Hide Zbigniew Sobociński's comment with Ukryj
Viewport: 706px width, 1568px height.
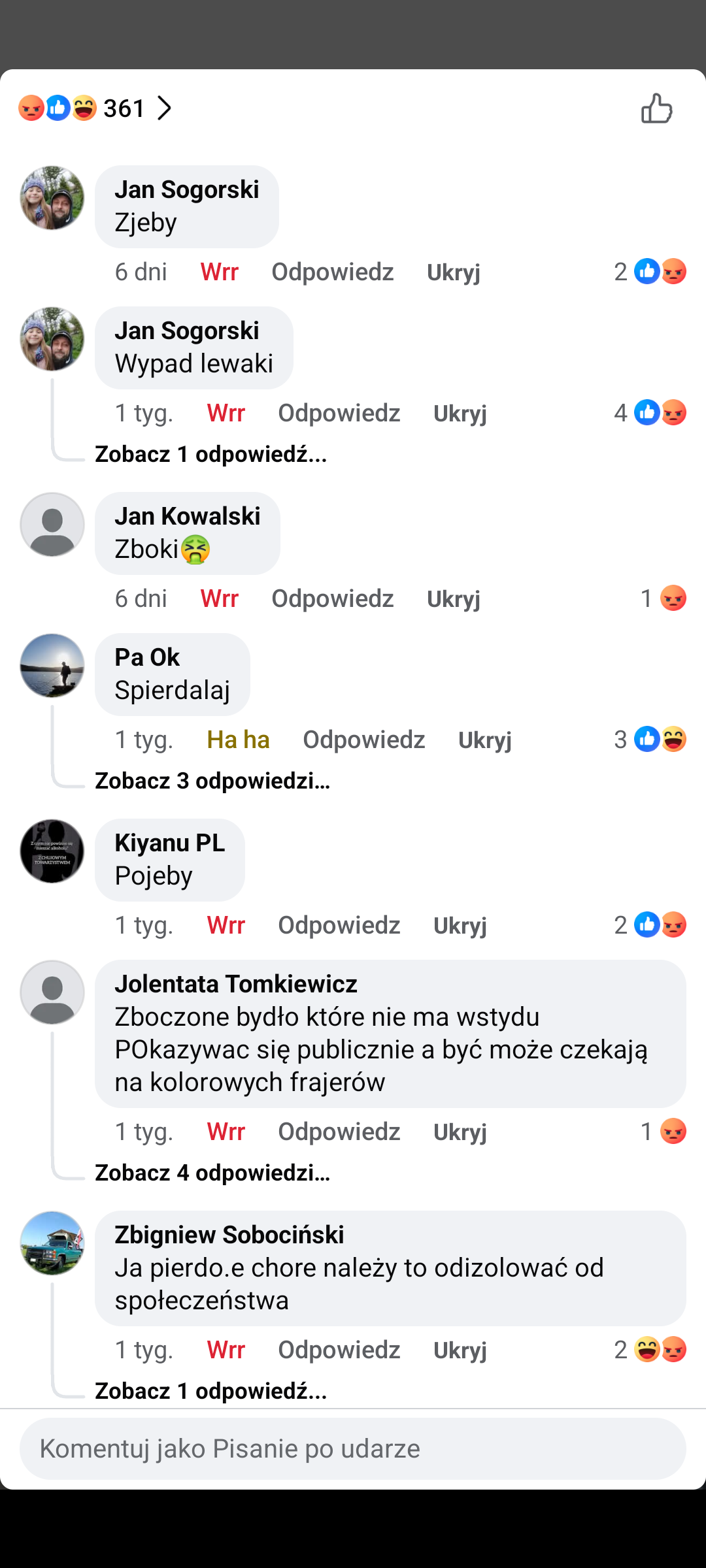click(x=460, y=1350)
